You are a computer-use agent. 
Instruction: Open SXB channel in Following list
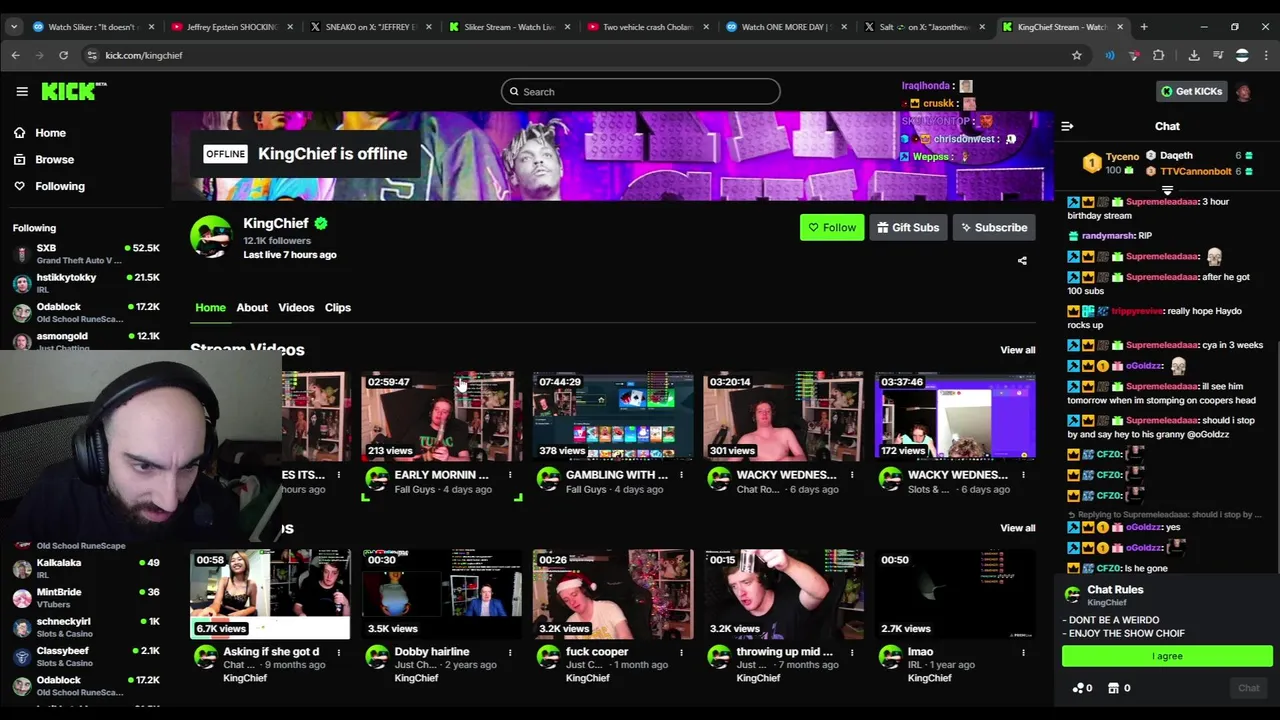pyautogui.click(x=86, y=254)
